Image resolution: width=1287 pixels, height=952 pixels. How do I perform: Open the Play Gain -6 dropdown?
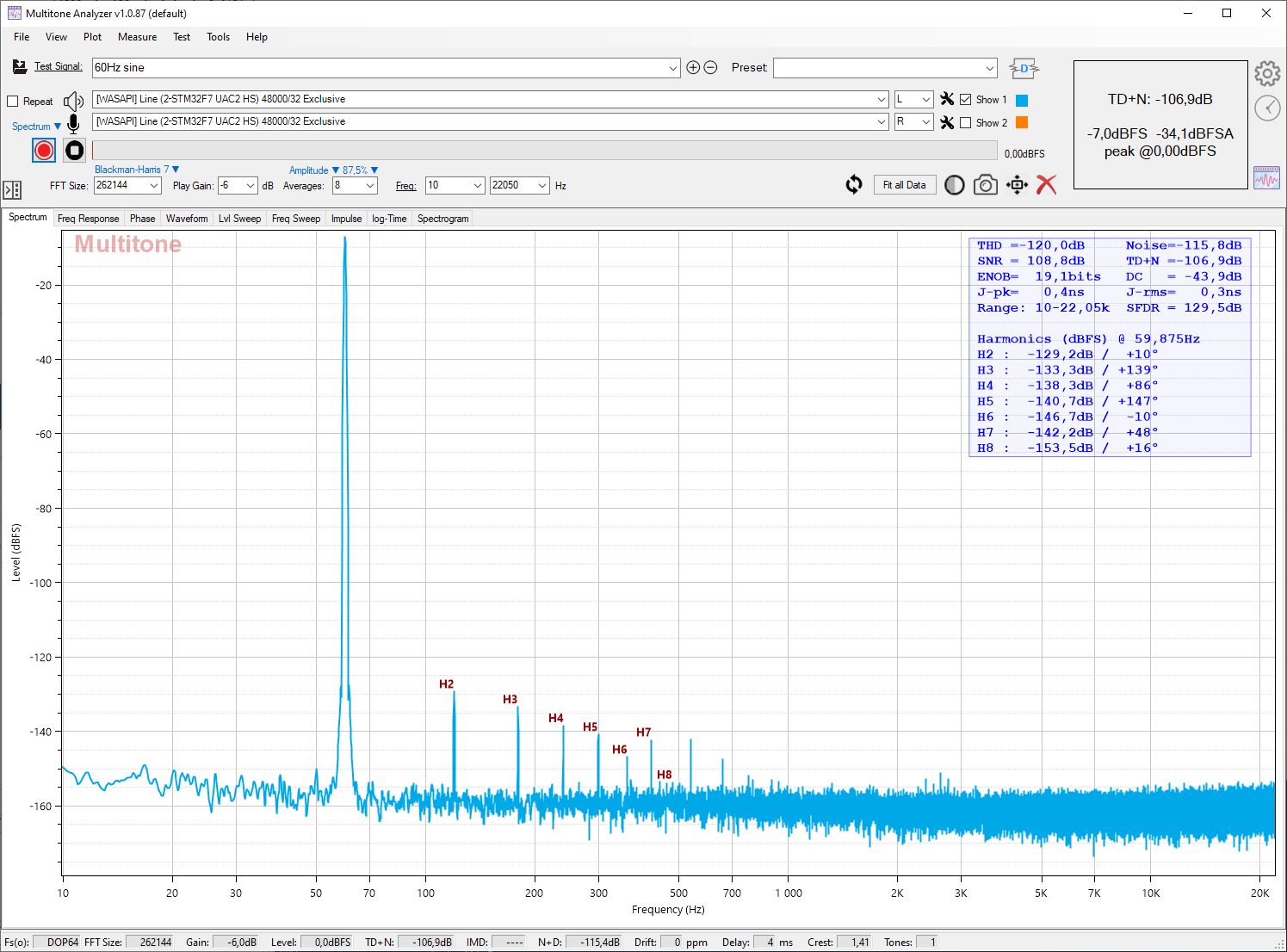pyautogui.click(x=251, y=185)
